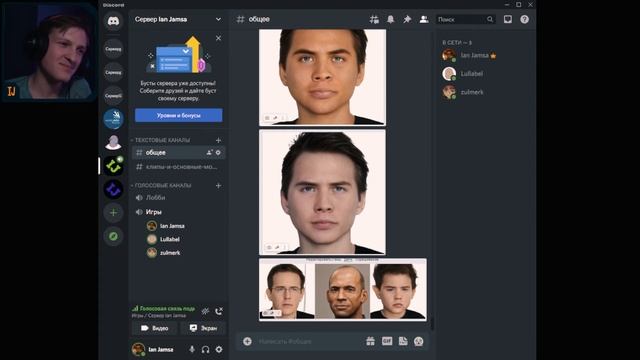The image size is (640, 360).
Task: Toggle member list icon in header
Action: coord(424,19)
